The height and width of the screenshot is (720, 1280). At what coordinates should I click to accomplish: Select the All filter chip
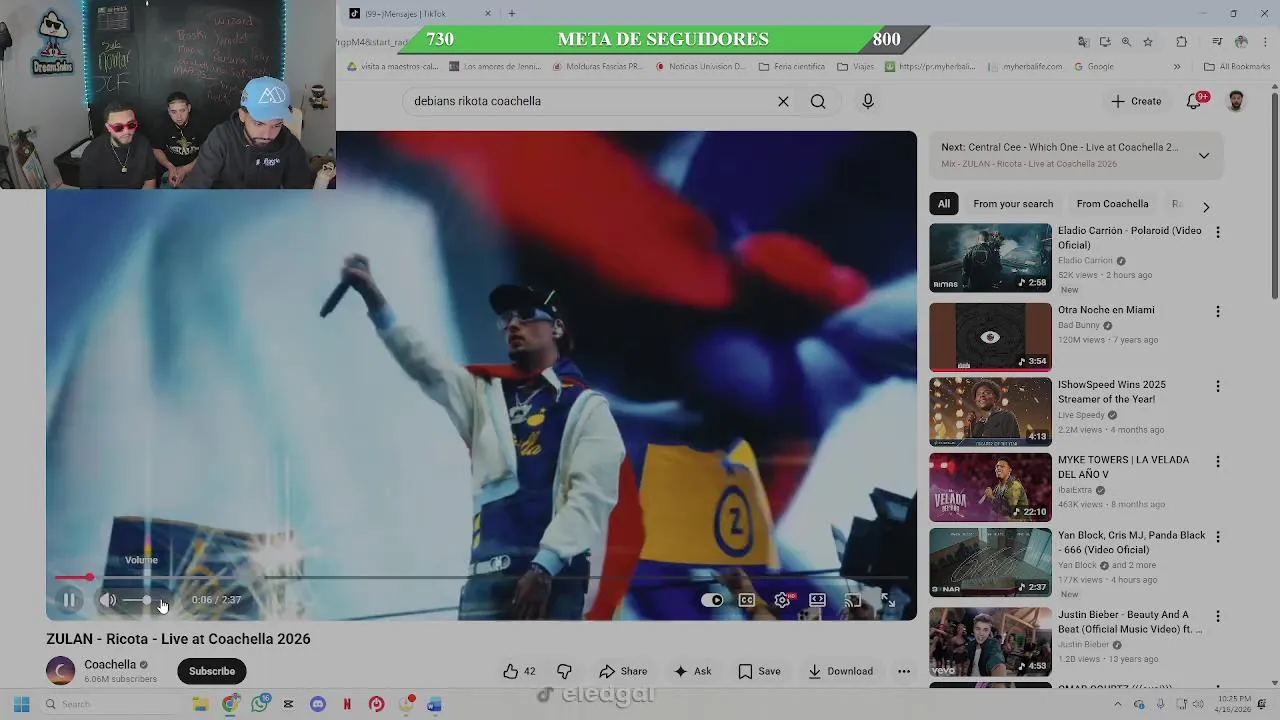(x=944, y=204)
